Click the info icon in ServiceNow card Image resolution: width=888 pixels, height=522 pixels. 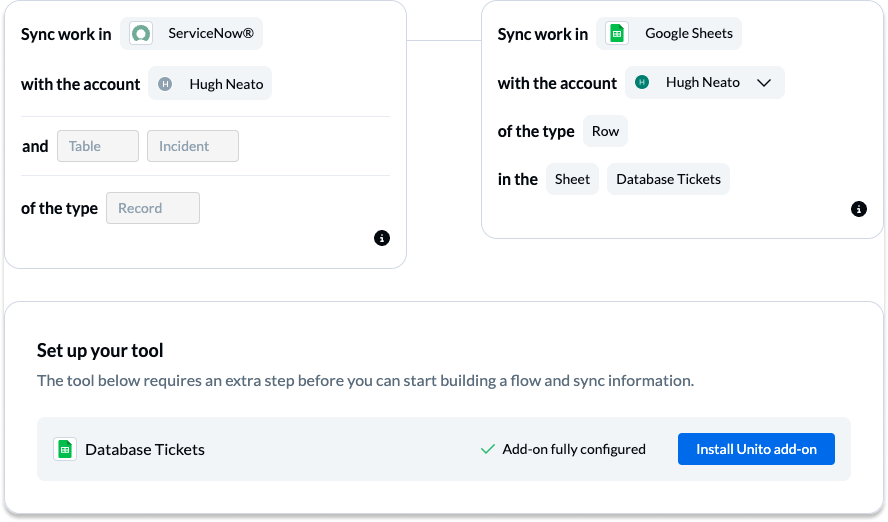[382, 238]
